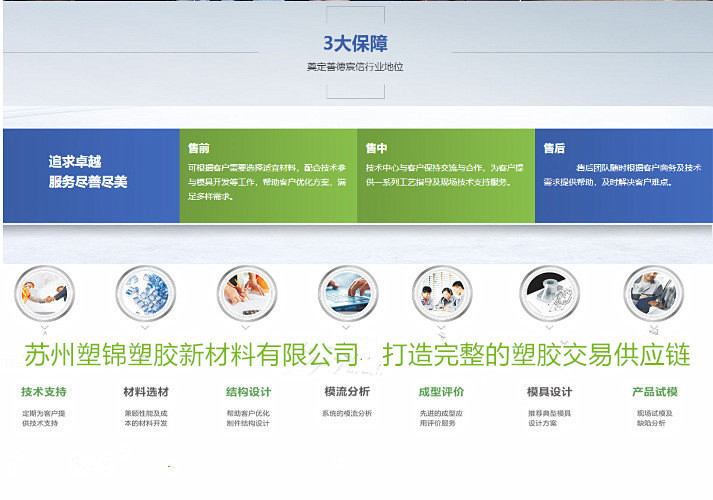Image resolution: width=713 pixels, height=500 pixels.
Task: Open the 结构设计 heading
Action: (x=248, y=392)
